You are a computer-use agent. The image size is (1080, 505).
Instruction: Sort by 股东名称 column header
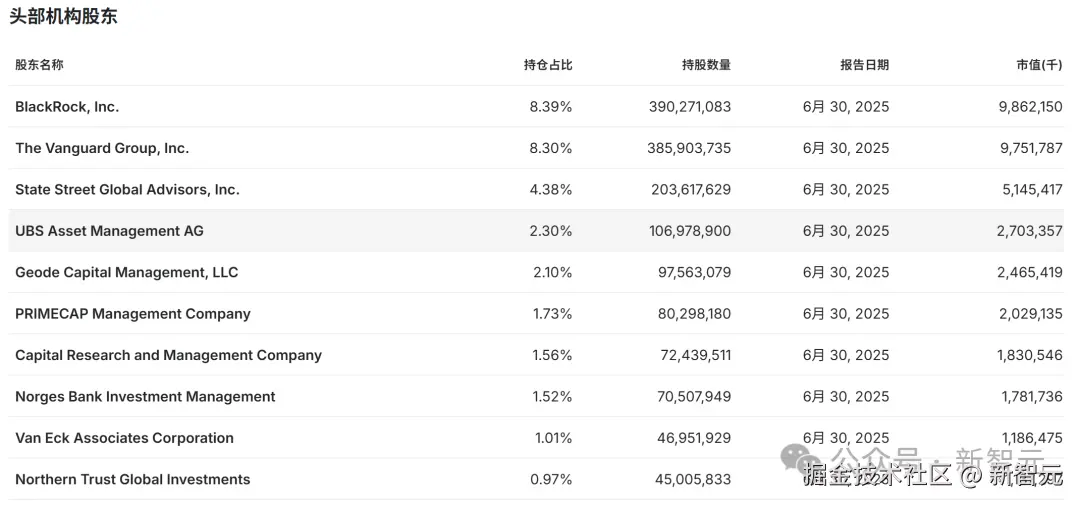[x=39, y=65]
